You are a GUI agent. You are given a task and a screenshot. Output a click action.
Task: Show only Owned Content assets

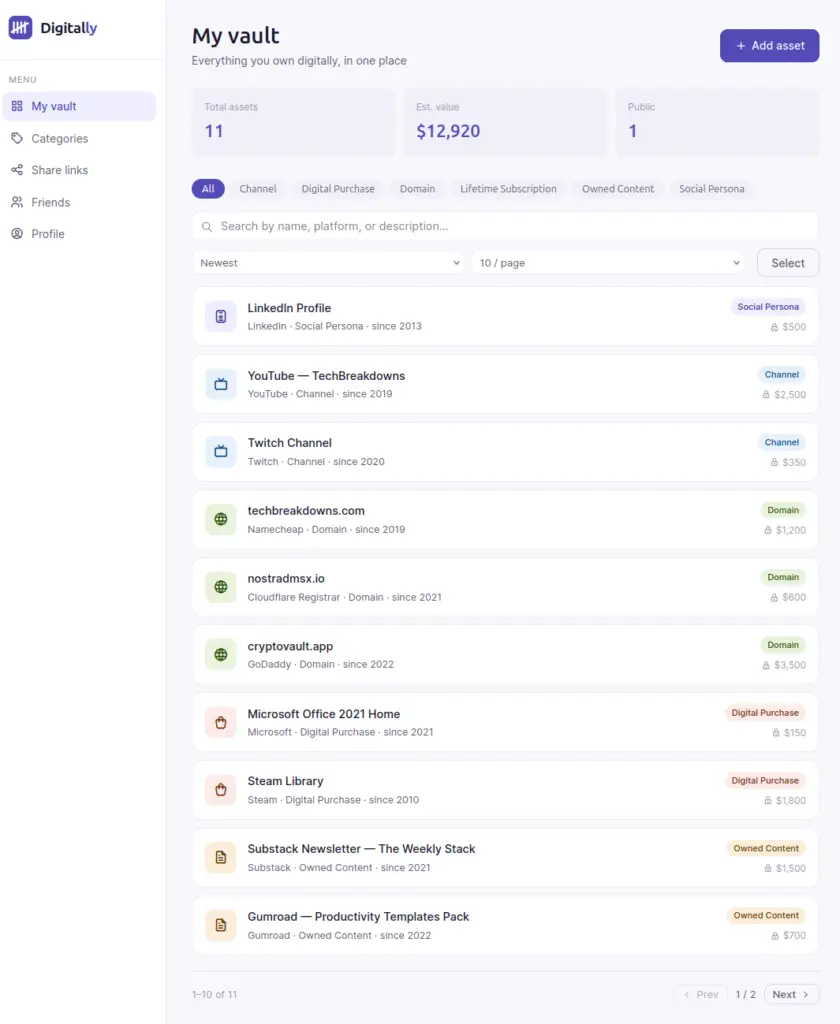tap(618, 189)
